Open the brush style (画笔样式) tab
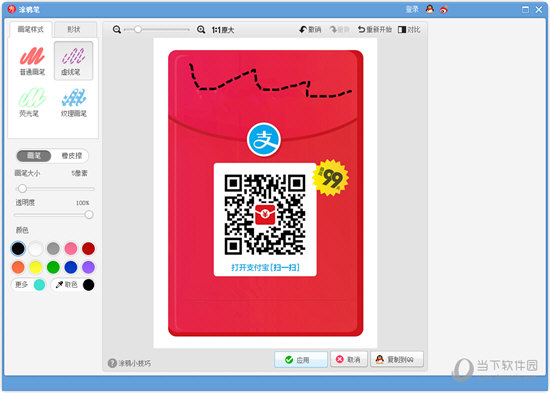550x393 pixels. [x=31, y=29]
